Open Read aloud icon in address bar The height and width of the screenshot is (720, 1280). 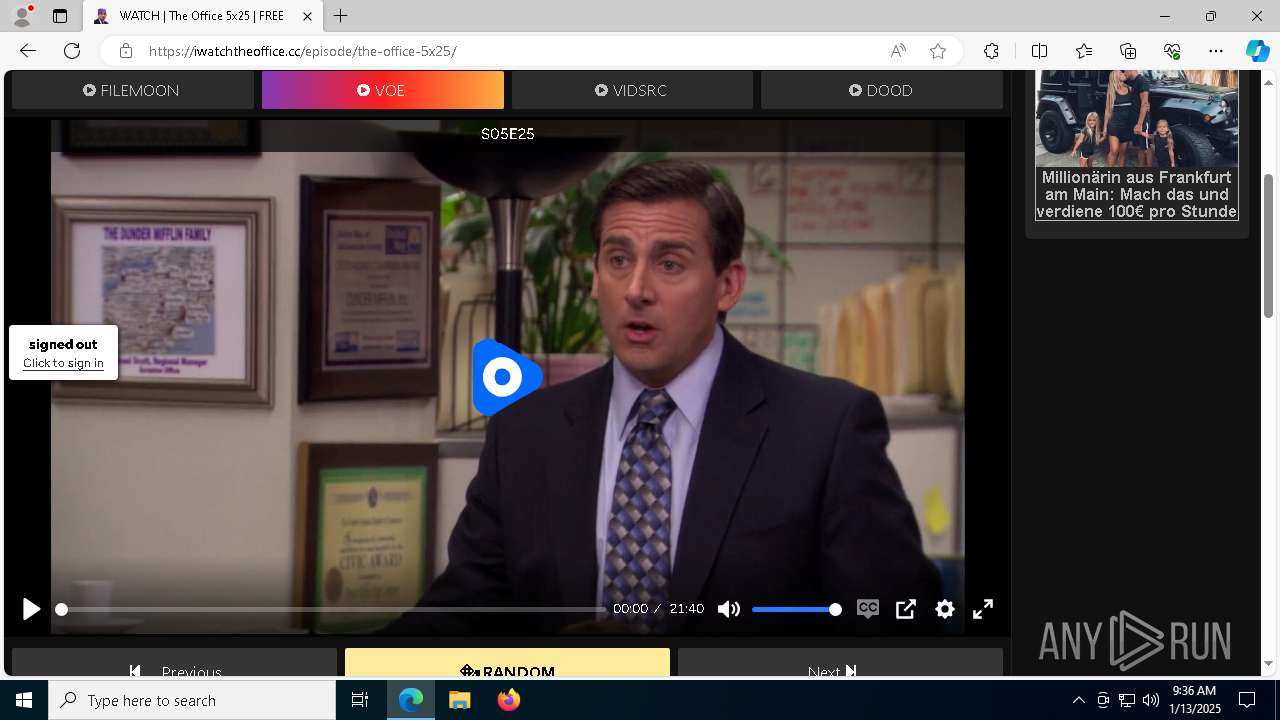898,51
